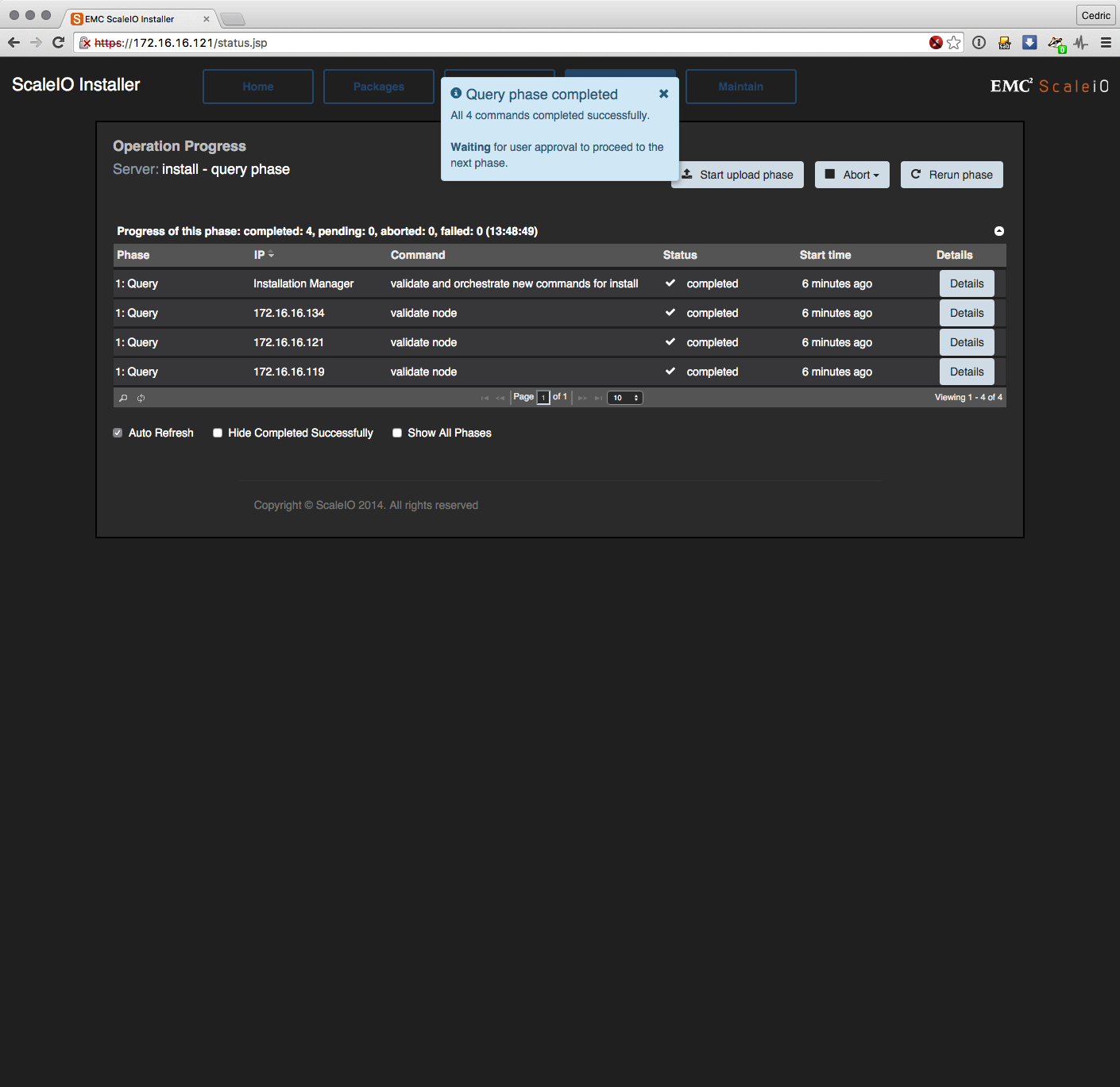Click the table refresh icon in the footer
Image resolution: width=1120 pixels, height=1087 pixels.
tap(141, 398)
